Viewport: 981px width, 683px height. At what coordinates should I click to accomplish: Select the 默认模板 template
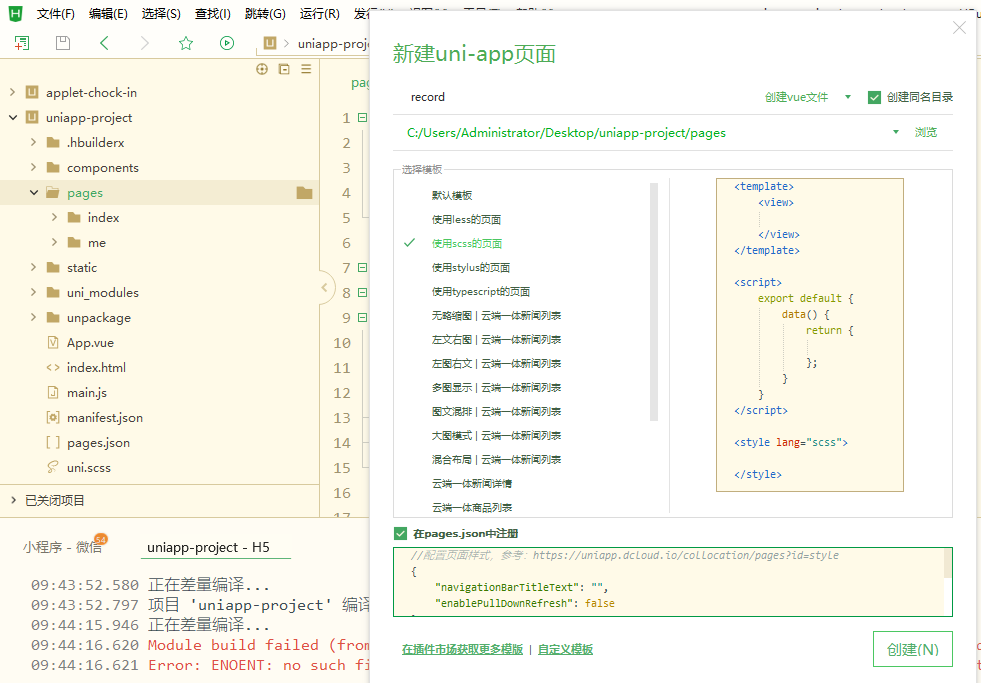click(x=452, y=195)
